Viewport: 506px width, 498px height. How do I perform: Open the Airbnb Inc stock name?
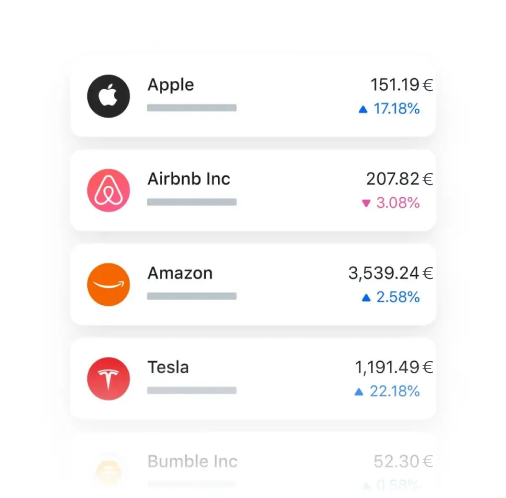[x=189, y=179]
